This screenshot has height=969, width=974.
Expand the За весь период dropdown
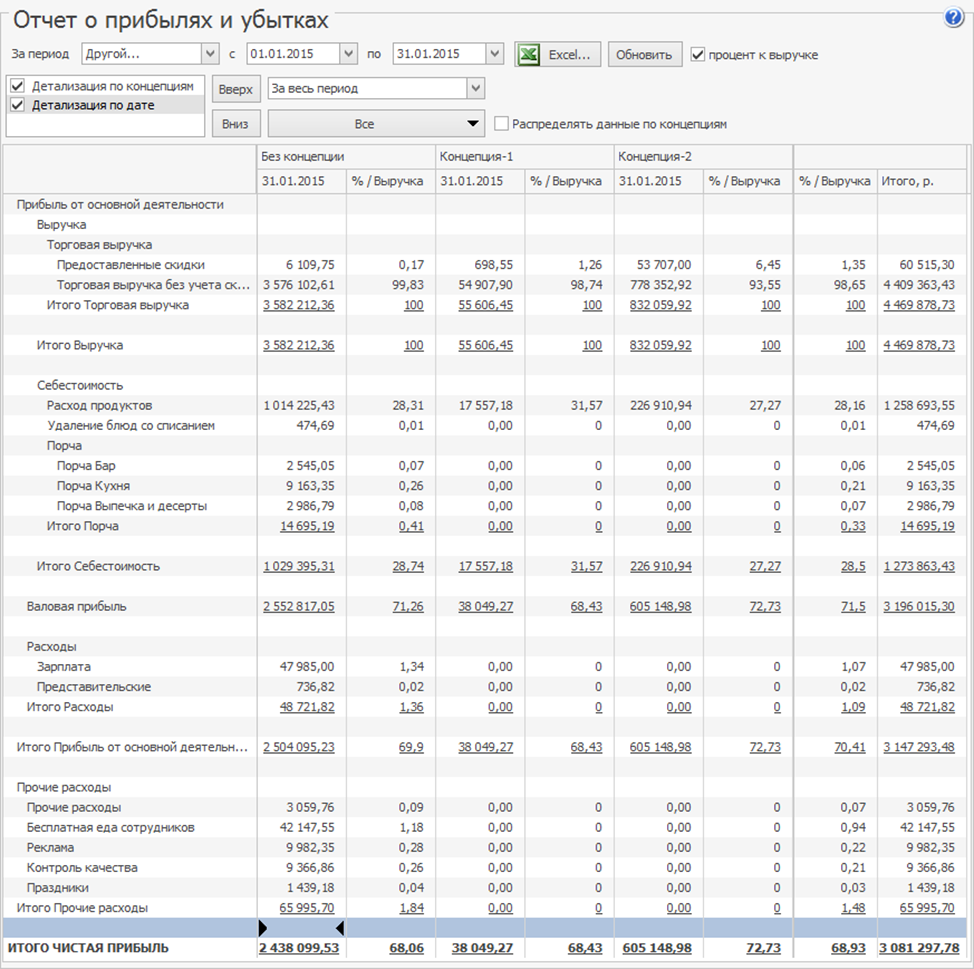[x=475, y=88]
